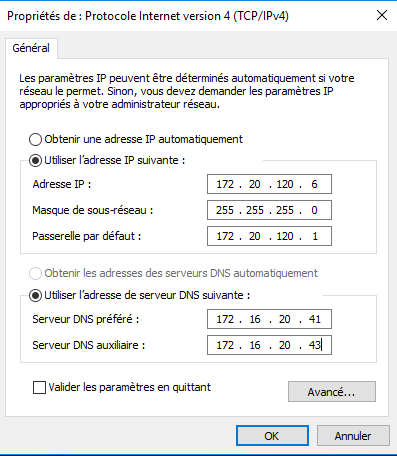Click the dialog title bar text
The image size is (397, 456).
(148, 16)
